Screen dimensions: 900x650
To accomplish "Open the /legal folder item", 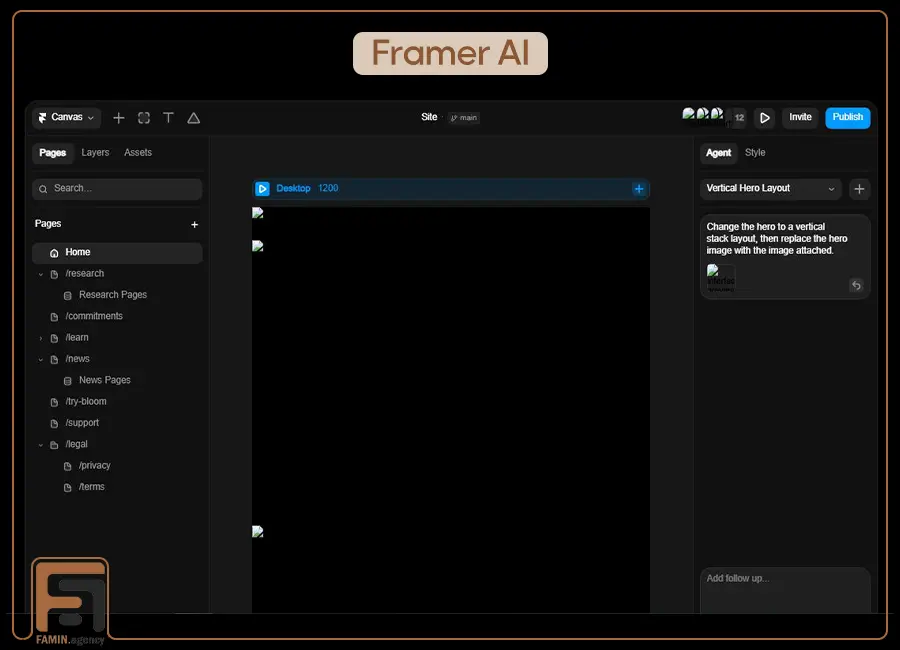I will click(76, 444).
